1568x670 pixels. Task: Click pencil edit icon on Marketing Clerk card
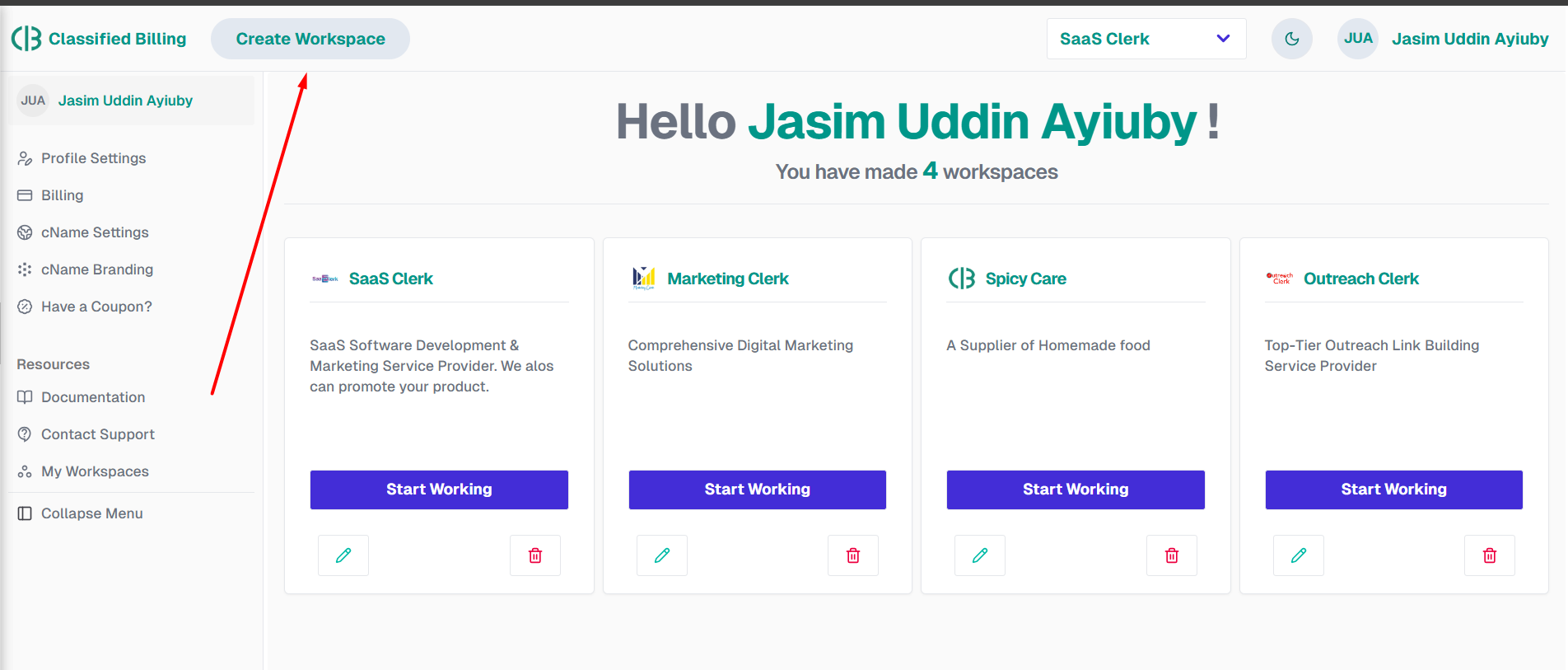pos(661,555)
